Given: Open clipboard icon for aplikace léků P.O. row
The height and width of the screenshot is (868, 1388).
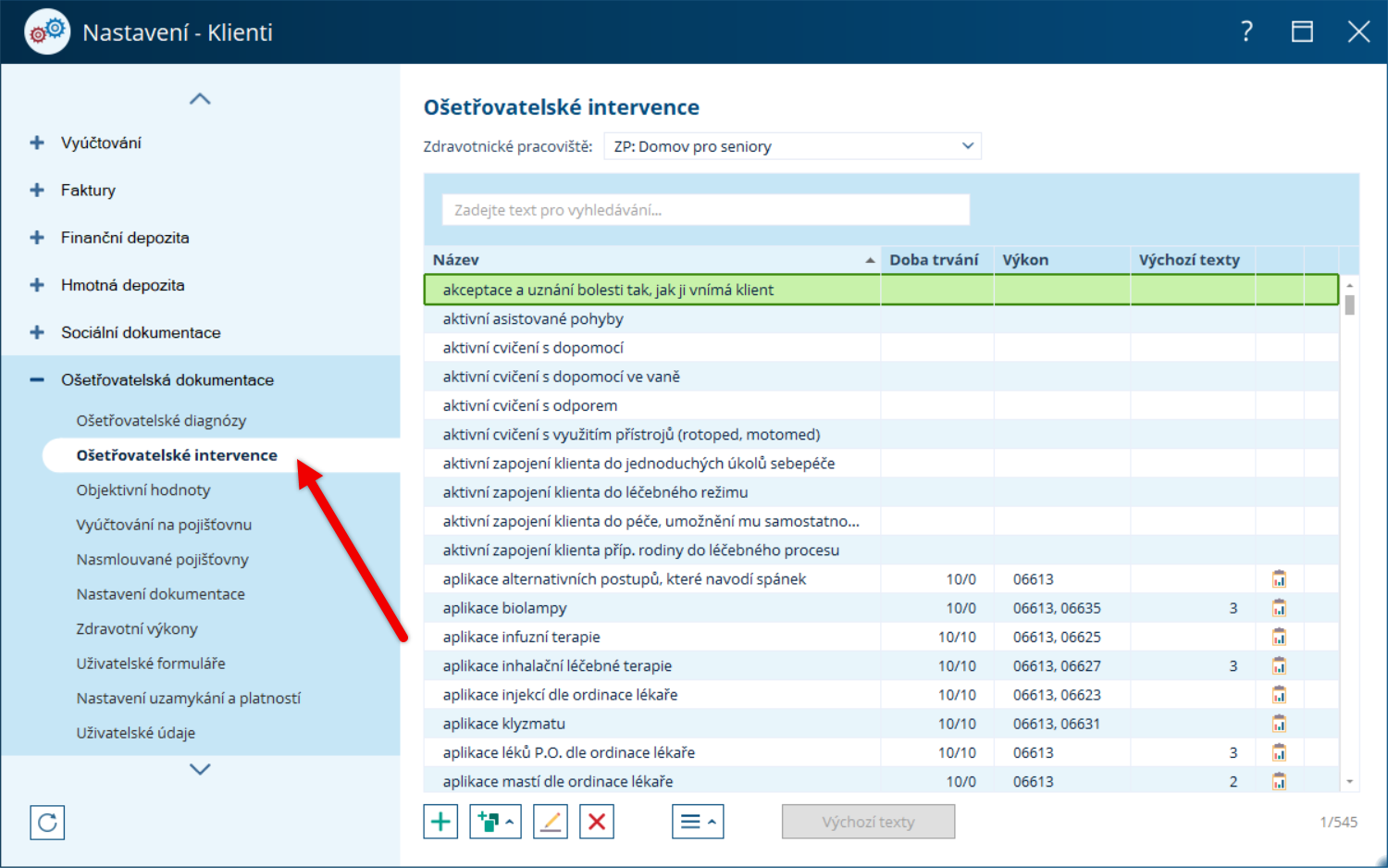Looking at the screenshot, I should (1279, 752).
